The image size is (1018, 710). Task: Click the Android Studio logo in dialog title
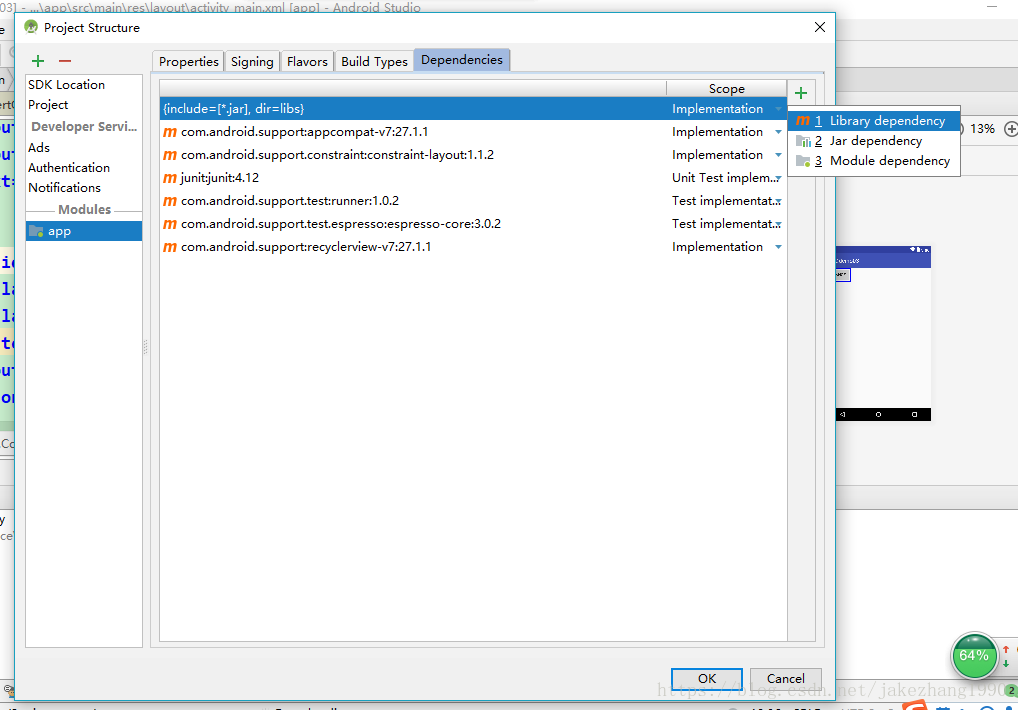[31, 27]
